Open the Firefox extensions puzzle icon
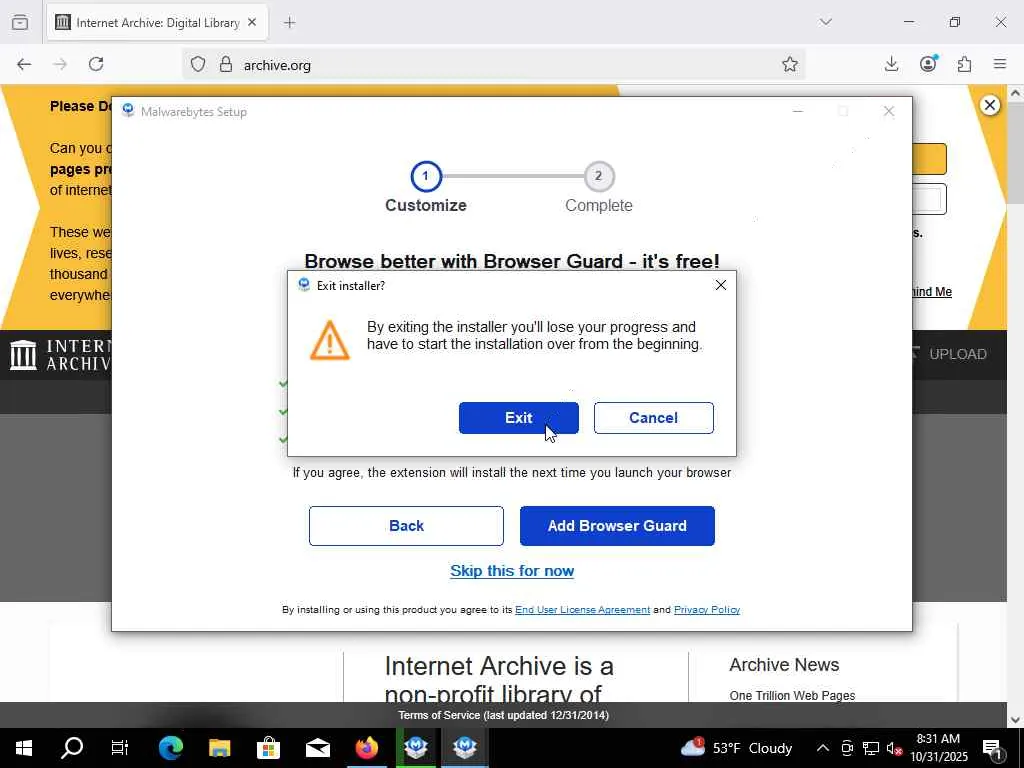 click(x=964, y=64)
